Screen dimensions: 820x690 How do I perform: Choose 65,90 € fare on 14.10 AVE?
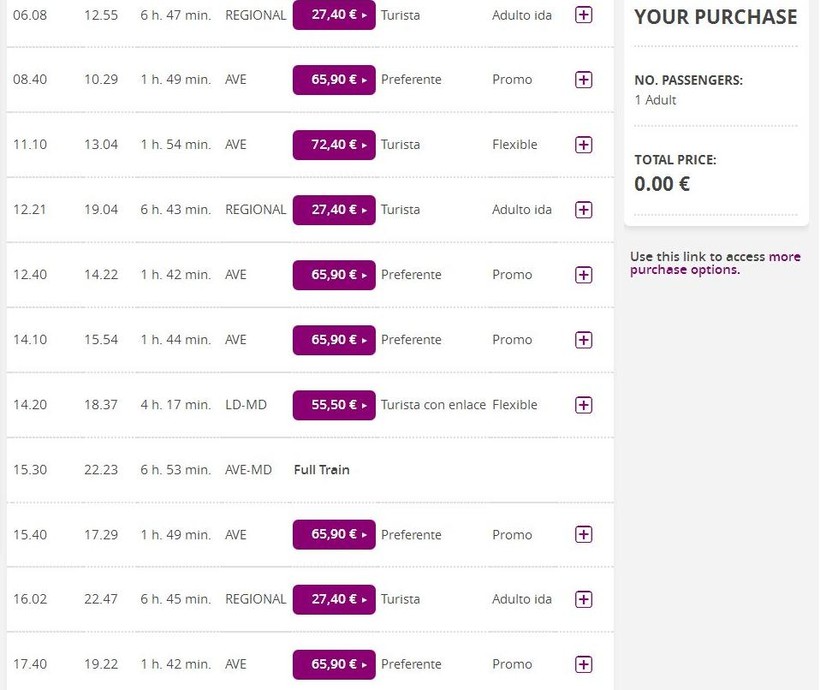pyautogui.click(x=334, y=340)
